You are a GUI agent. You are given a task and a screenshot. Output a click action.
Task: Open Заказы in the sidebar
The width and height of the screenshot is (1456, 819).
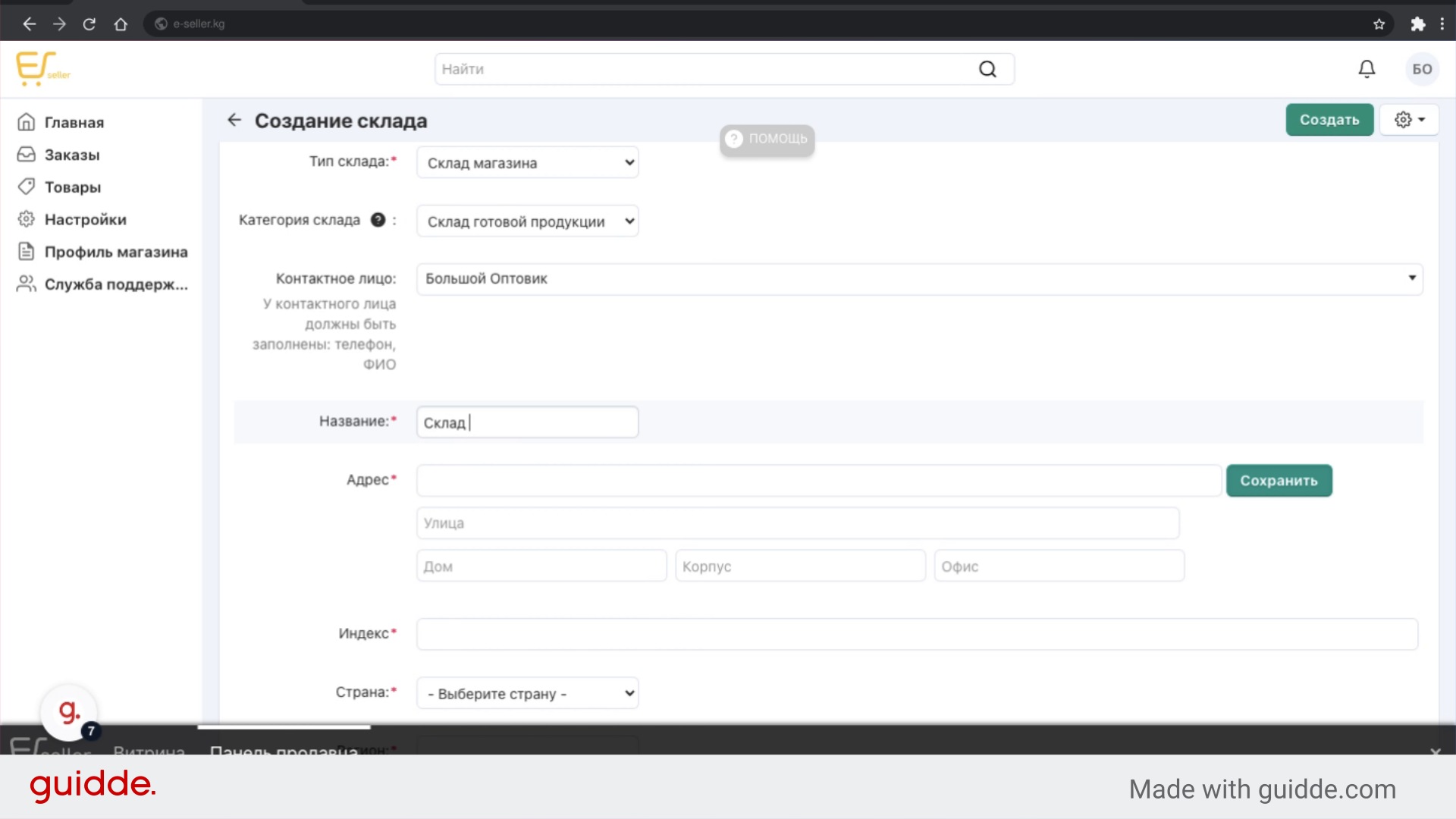(72, 155)
